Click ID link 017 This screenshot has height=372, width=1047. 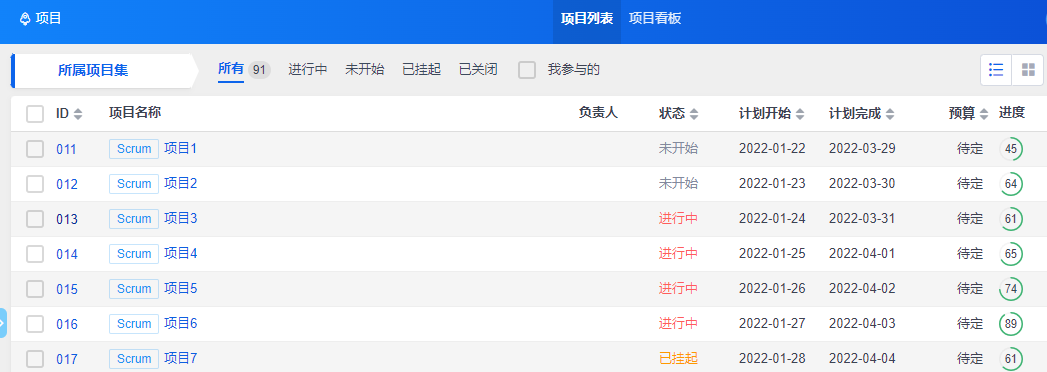coord(67,360)
